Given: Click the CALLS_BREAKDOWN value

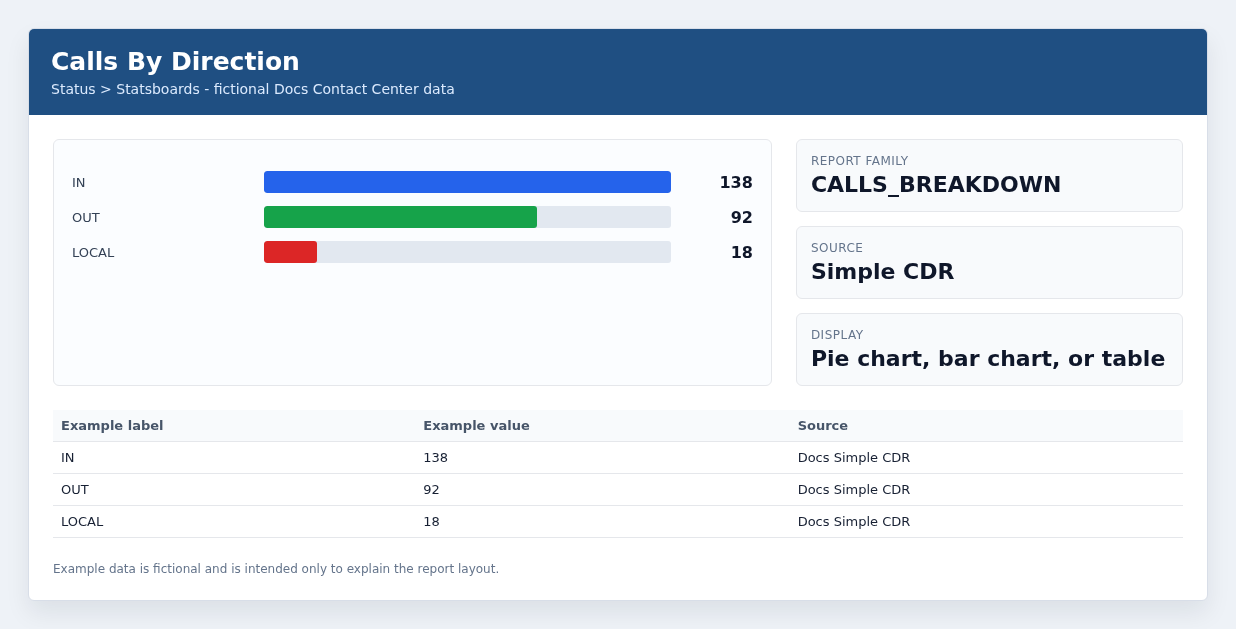Looking at the screenshot, I should tap(936, 185).
